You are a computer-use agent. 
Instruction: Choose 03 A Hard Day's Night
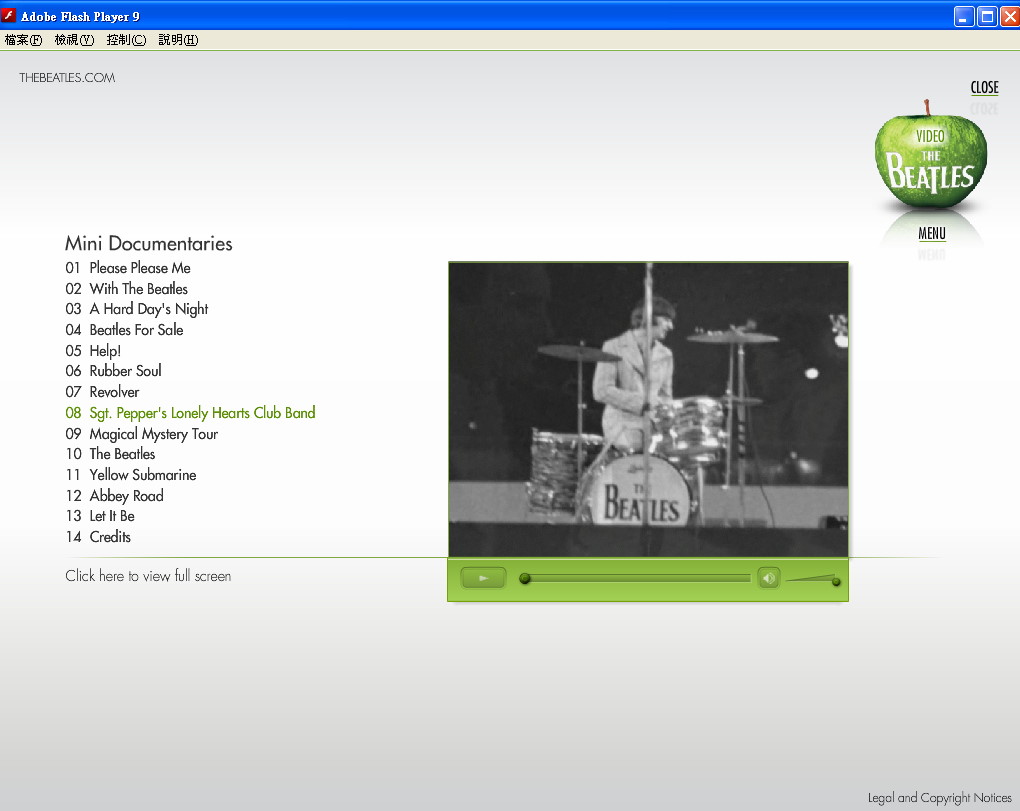pos(137,309)
